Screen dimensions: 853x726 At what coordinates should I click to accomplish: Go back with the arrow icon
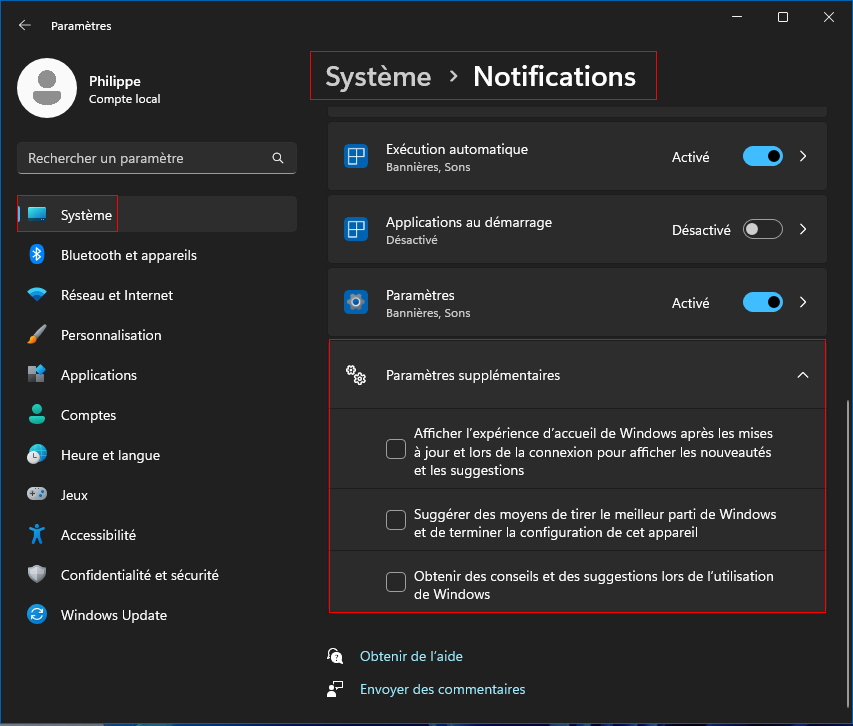click(24, 26)
